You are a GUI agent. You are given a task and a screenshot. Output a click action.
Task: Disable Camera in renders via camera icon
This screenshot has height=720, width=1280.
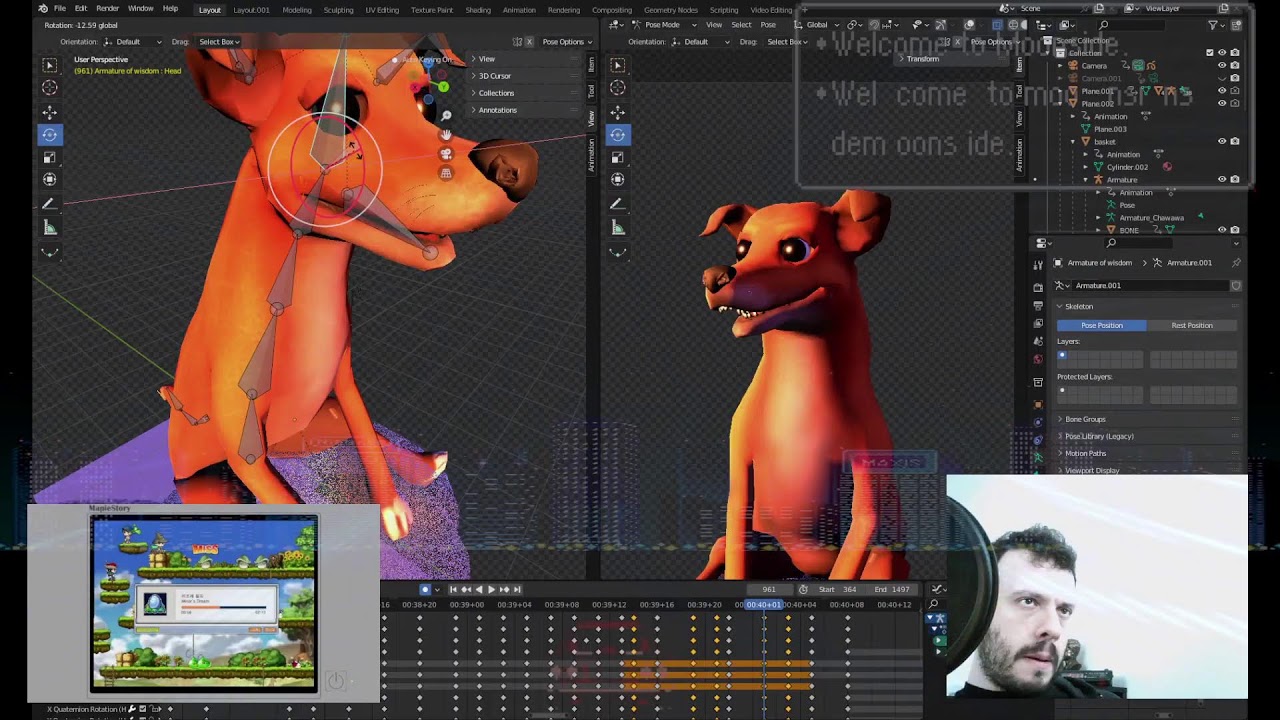(x=1235, y=66)
